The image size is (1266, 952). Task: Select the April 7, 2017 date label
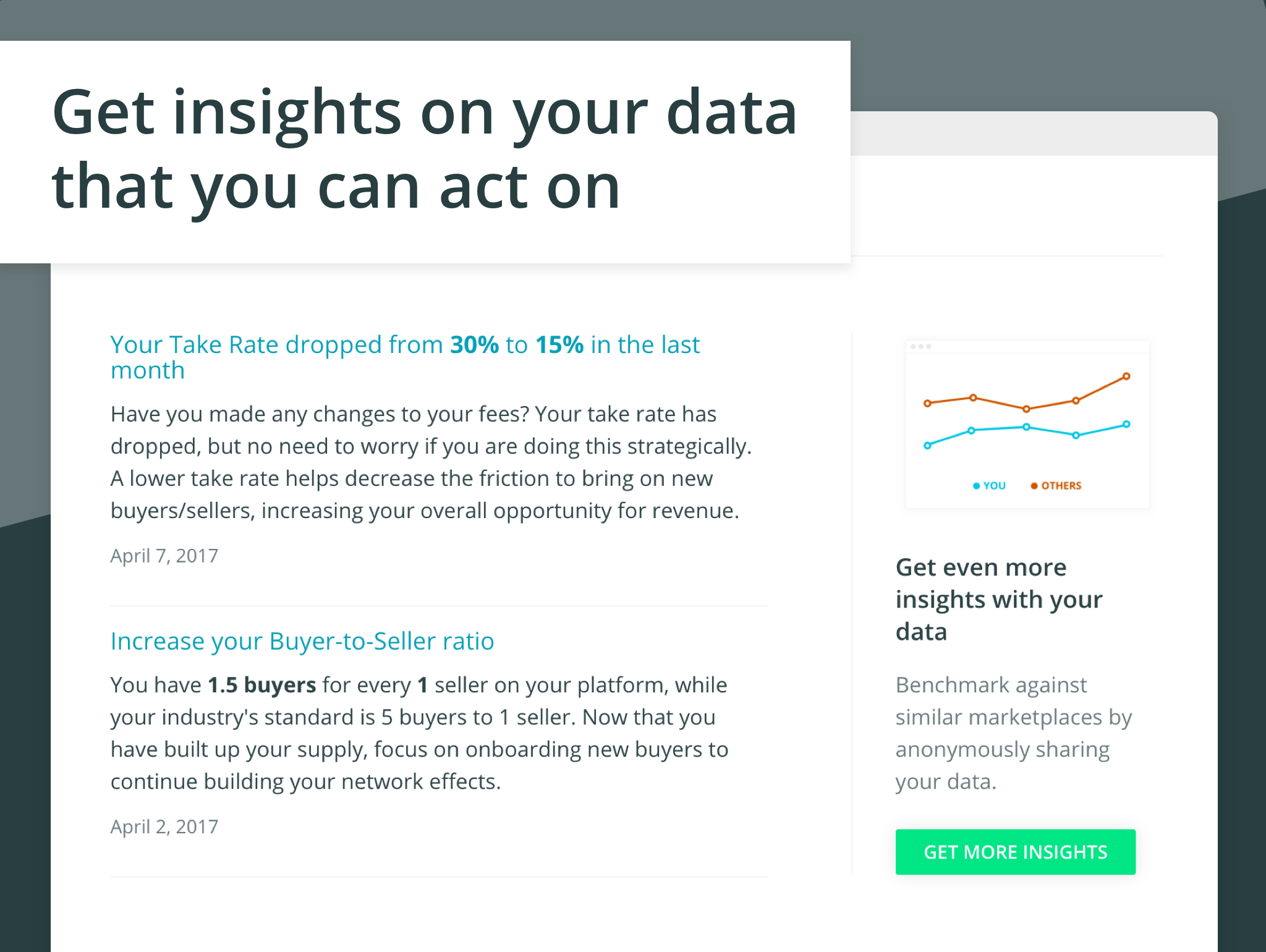(164, 556)
